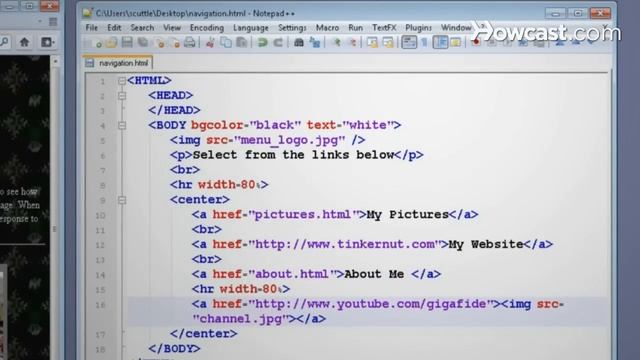Image resolution: width=640 pixels, height=360 pixels.
Task: Click the closing </BODY> tag on line 18
Action: [x=174, y=349]
